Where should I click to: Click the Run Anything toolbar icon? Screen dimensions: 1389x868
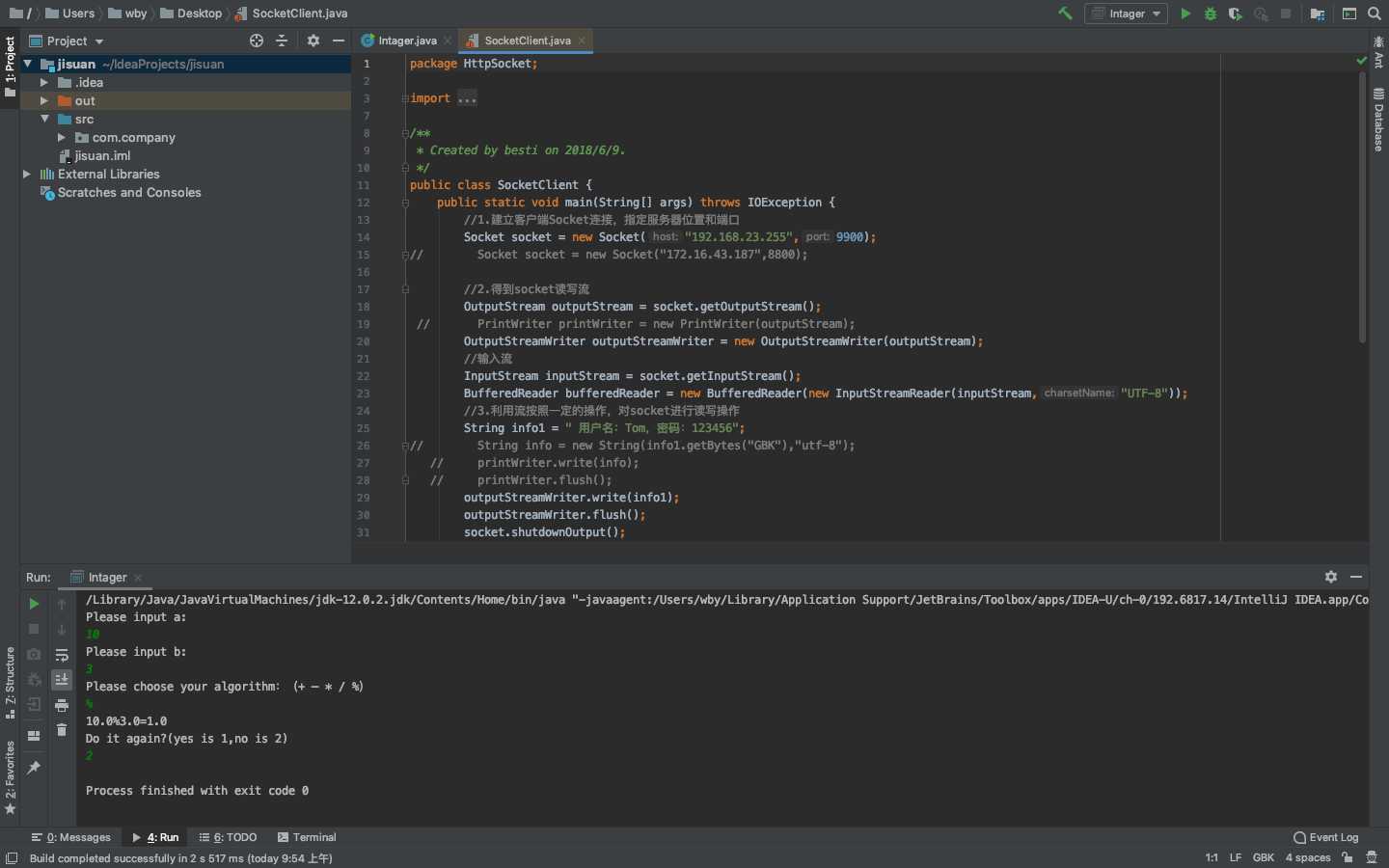click(1349, 14)
